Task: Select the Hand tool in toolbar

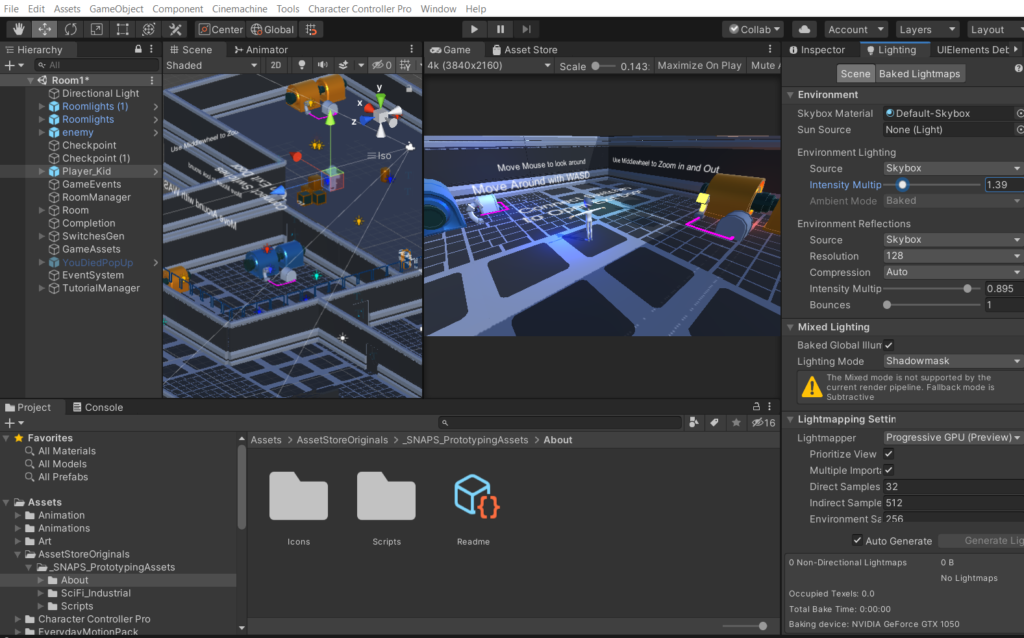Action: coord(18,29)
